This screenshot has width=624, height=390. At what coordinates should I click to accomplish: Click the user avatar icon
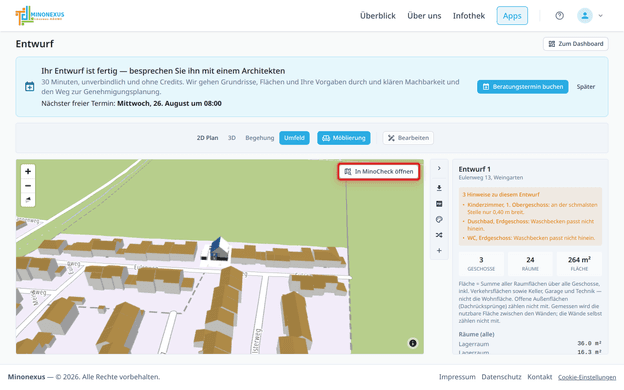click(585, 16)
